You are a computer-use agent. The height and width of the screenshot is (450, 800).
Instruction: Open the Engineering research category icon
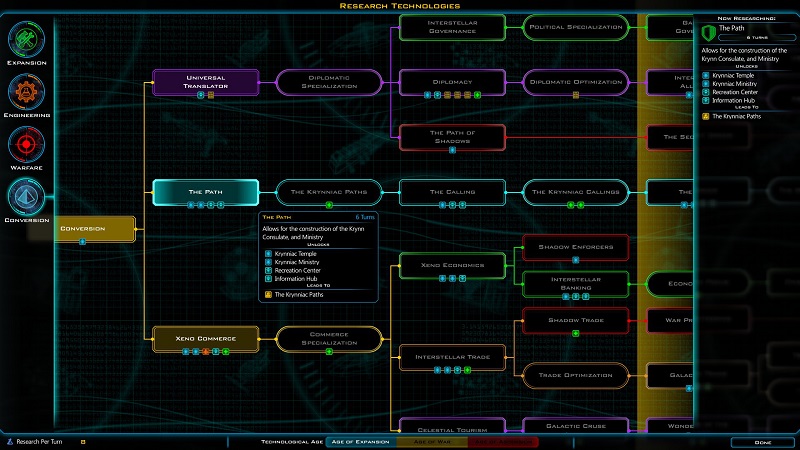click(x=26, y=92)
